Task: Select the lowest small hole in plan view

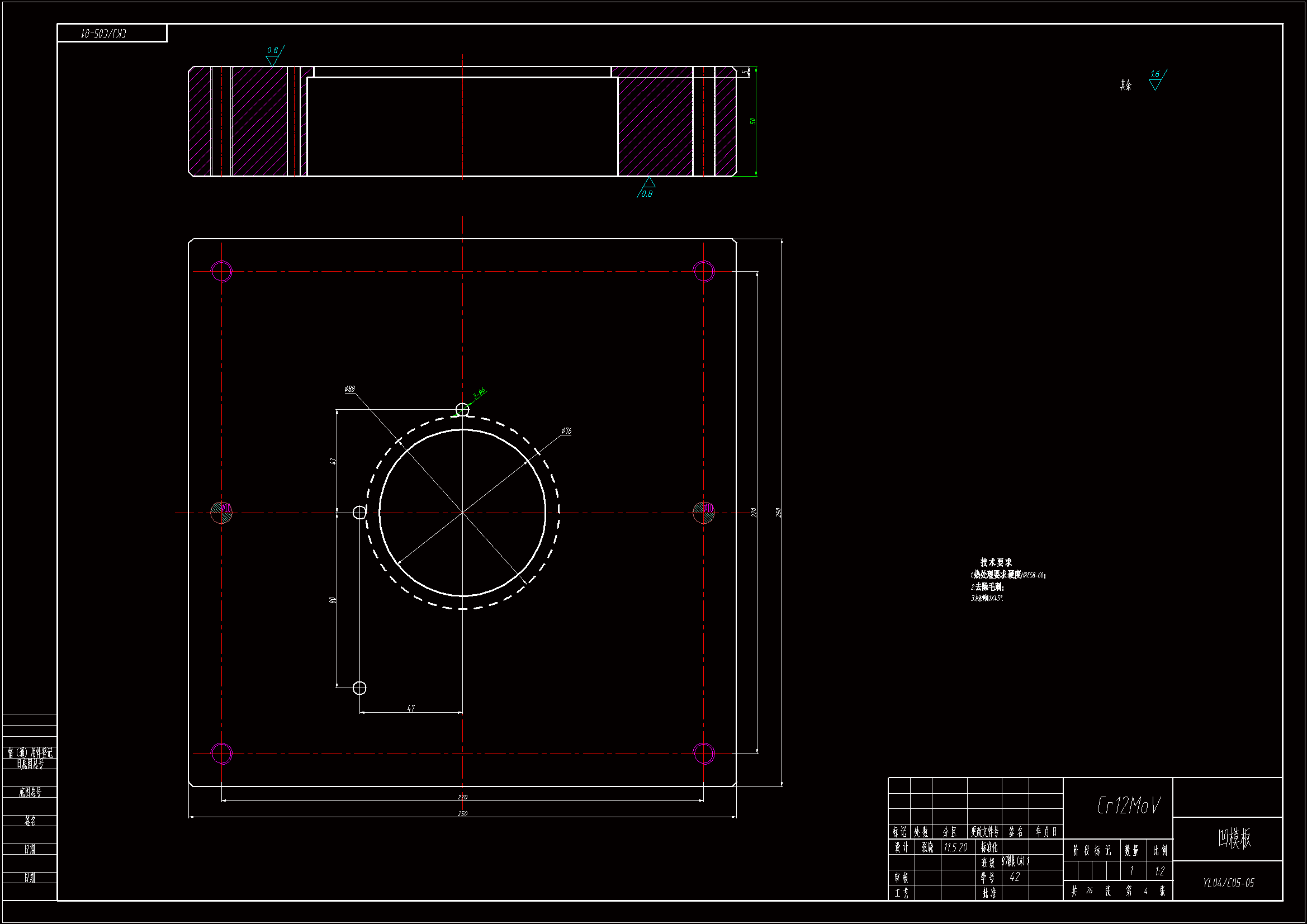Action: [359, 688]
